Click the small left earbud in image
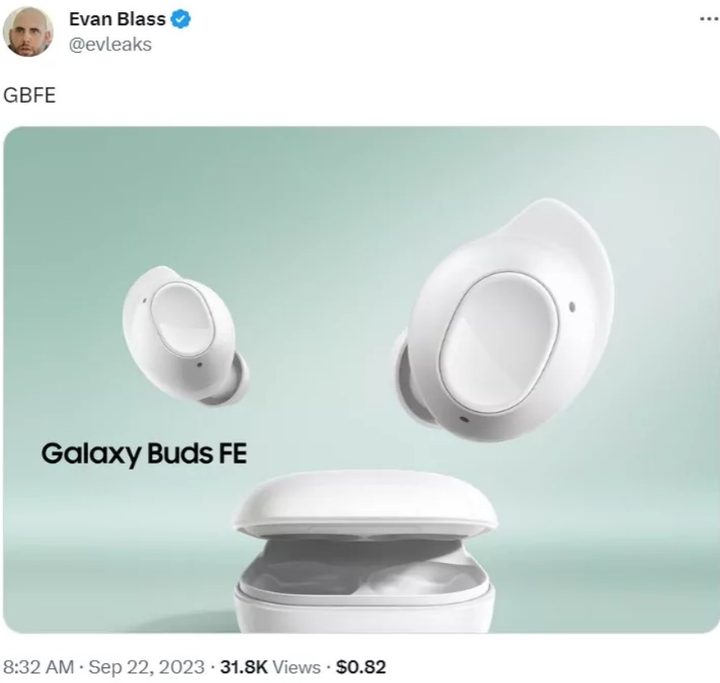The height and width of the screenshot is (683, 720). 185,335
